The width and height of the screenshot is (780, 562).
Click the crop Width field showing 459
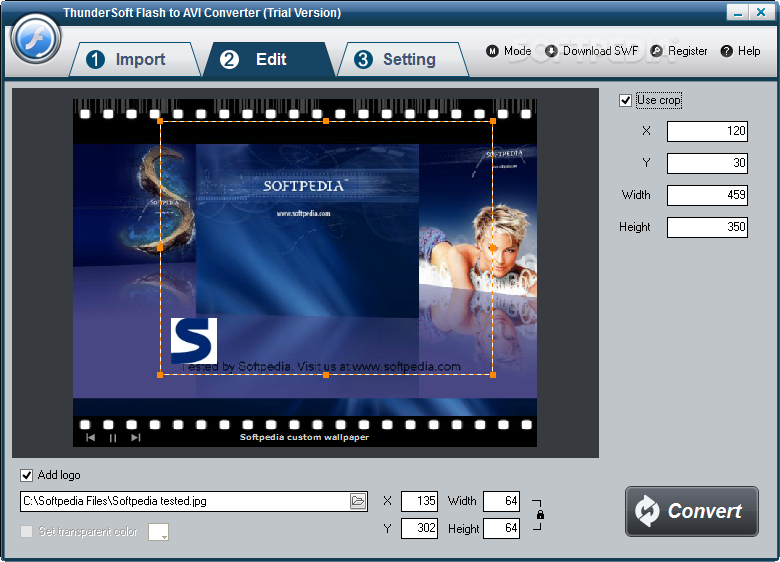(707, 195)
